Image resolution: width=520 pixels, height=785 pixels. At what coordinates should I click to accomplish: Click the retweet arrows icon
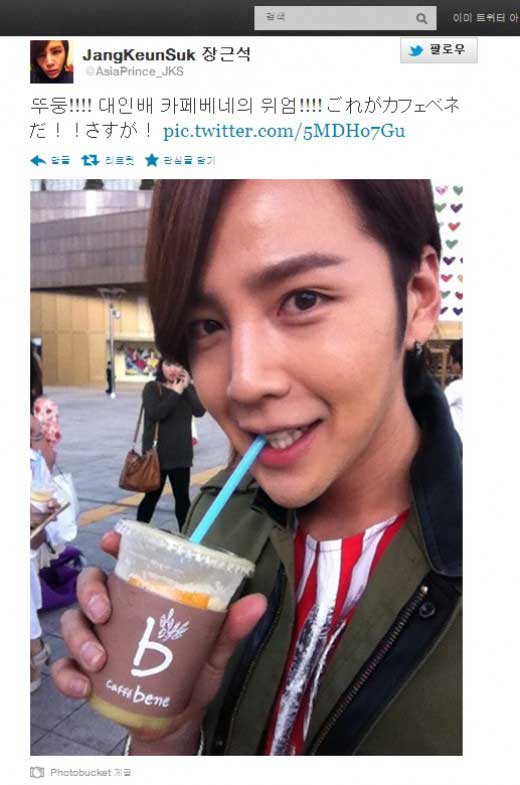90,160
